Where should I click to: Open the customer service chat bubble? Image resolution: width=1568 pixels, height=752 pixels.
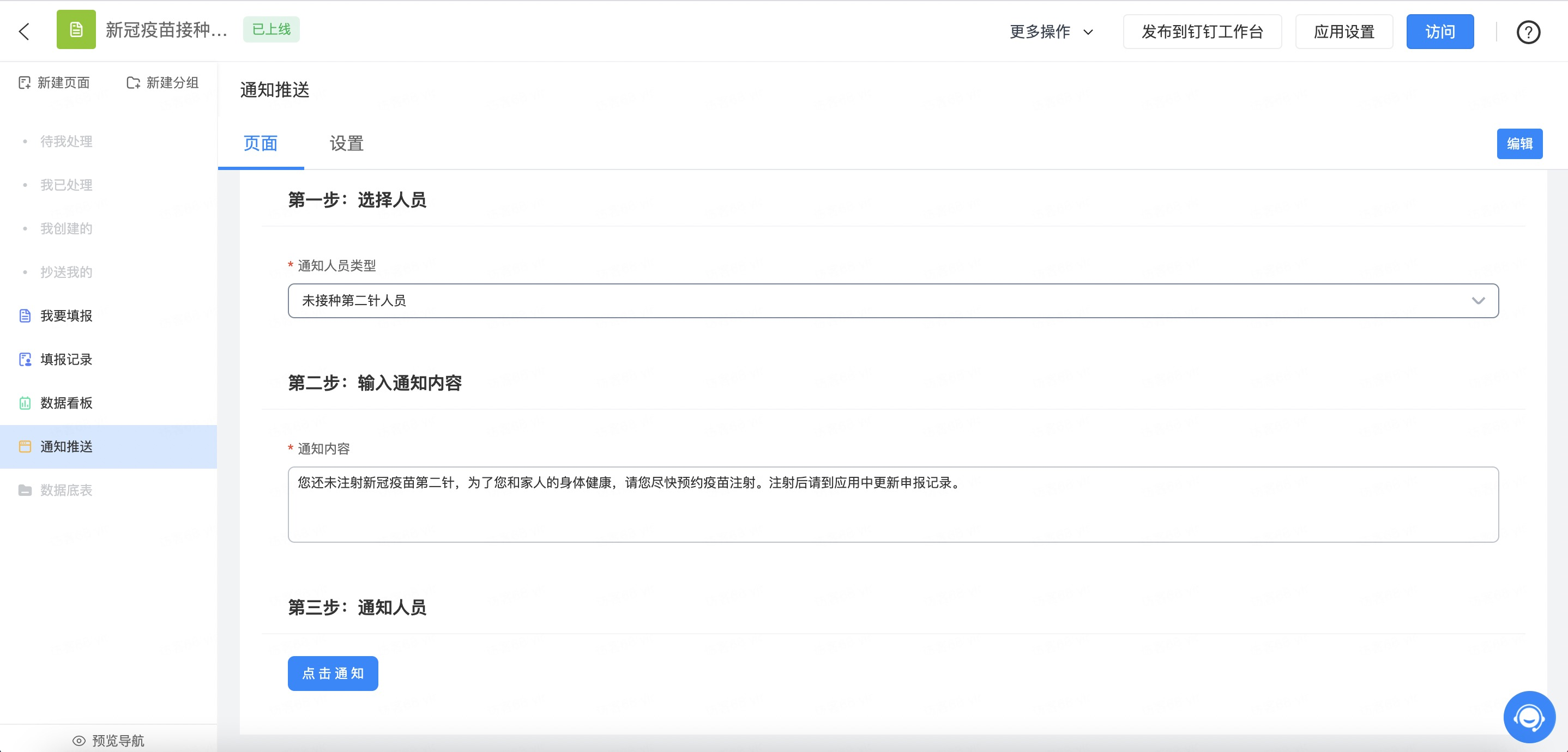coord(1529,717)
